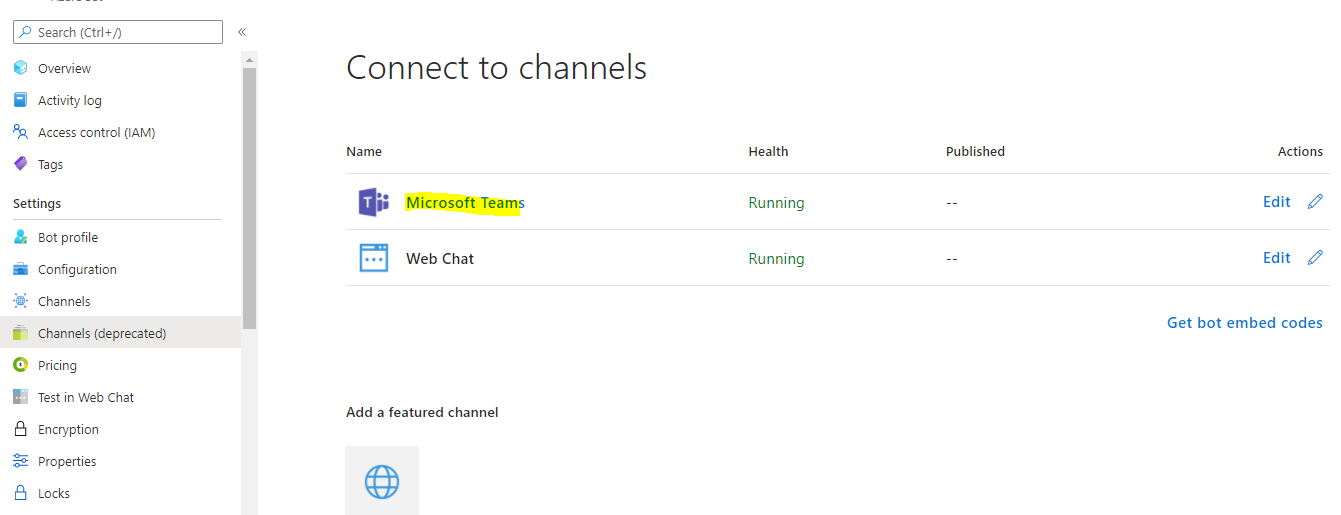Click the purple Tags icon
This screenshot has height=515, width=1341.
click(20, 164)
